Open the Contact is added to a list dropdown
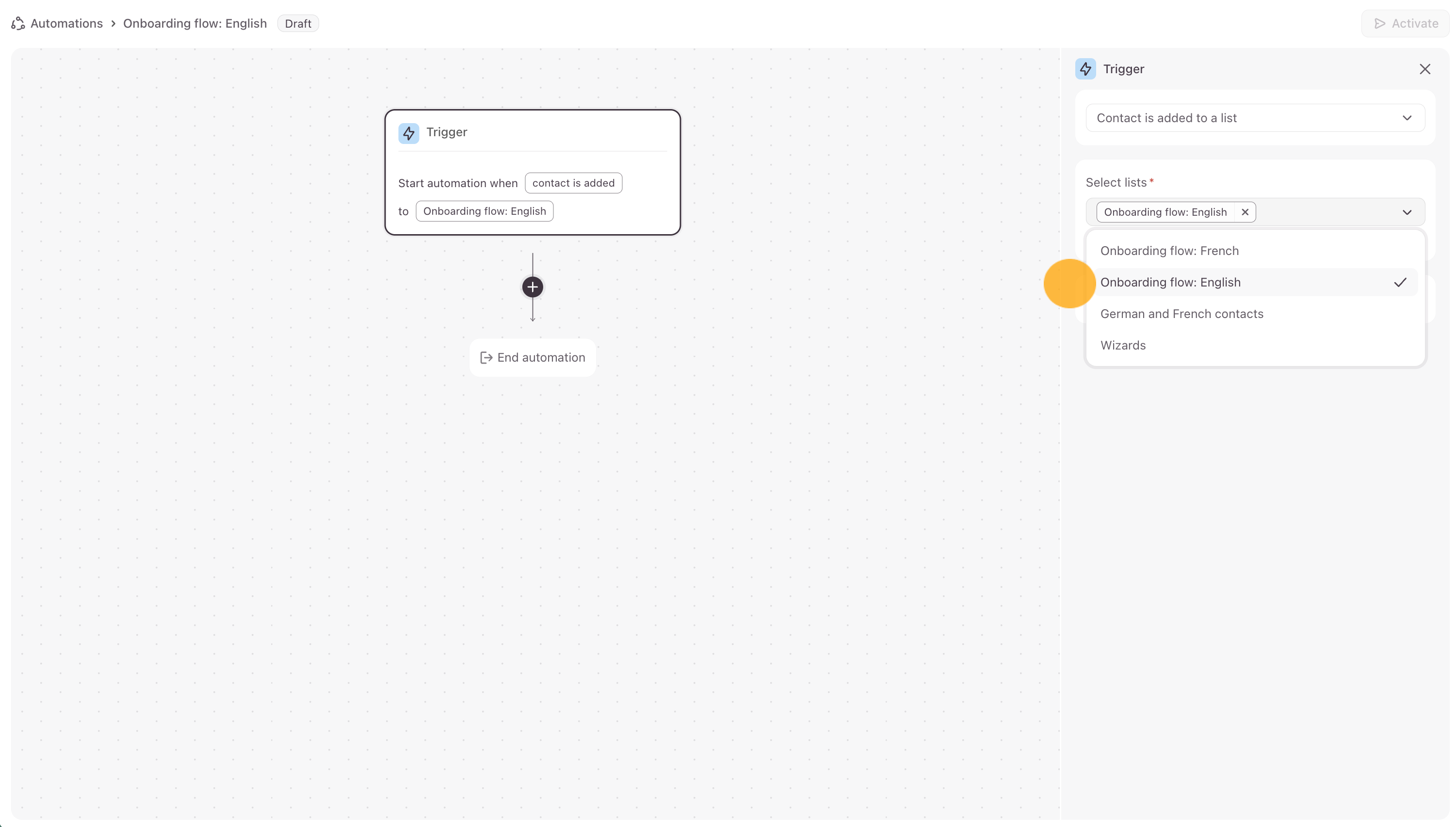Viewport: 1456px width, 827px height. pyautogui.click(x=1254, y=118)
